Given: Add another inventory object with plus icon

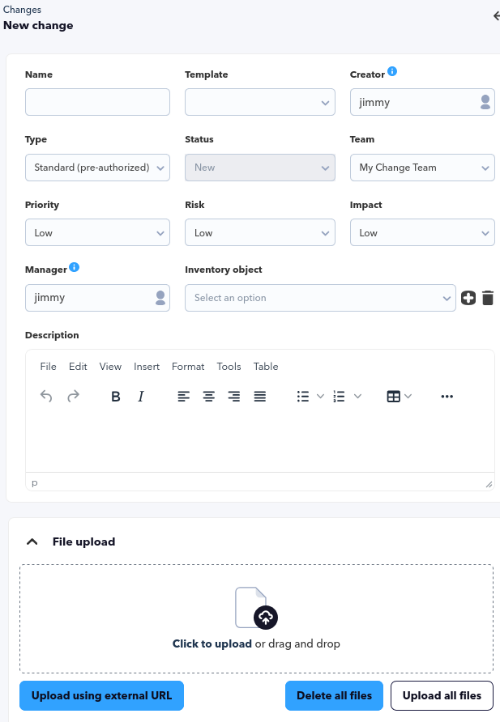Looking at the screenshot, I should tap(468, 298).
